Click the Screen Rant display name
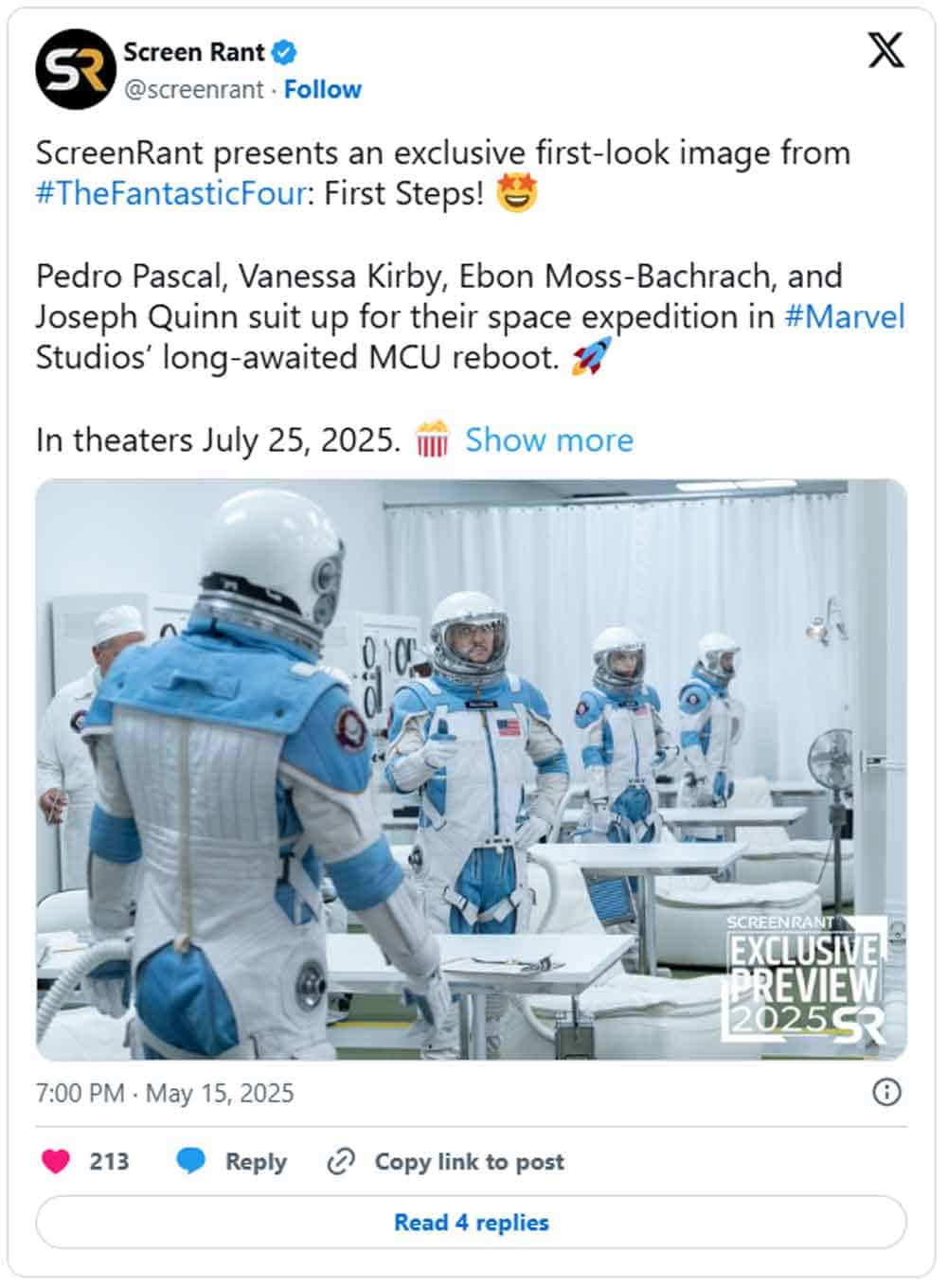The width and height of the screenshot is (947, 1288). tap(193, 52)
